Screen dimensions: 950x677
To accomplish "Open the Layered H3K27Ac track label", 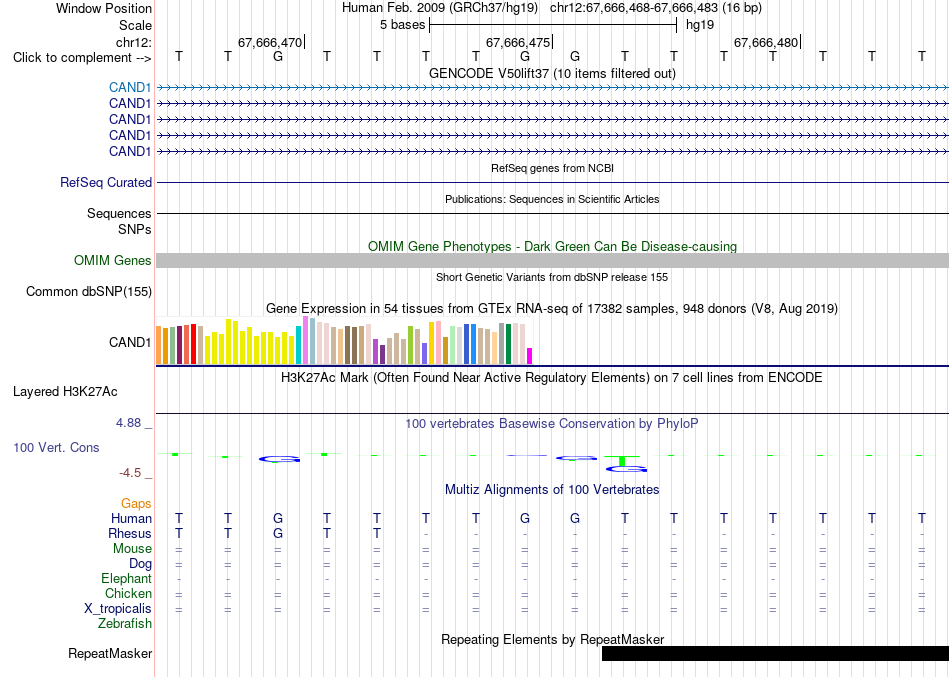I will click(65, 392).
